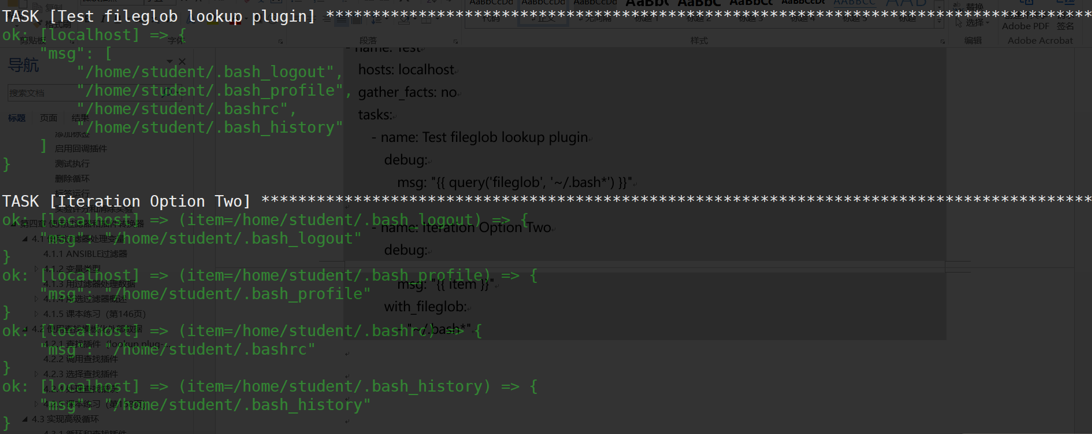The image size is (1092, 434).
Task: Click document line '- name: Test fileglob lookup plugin'
Action: (x=481, y=137)
